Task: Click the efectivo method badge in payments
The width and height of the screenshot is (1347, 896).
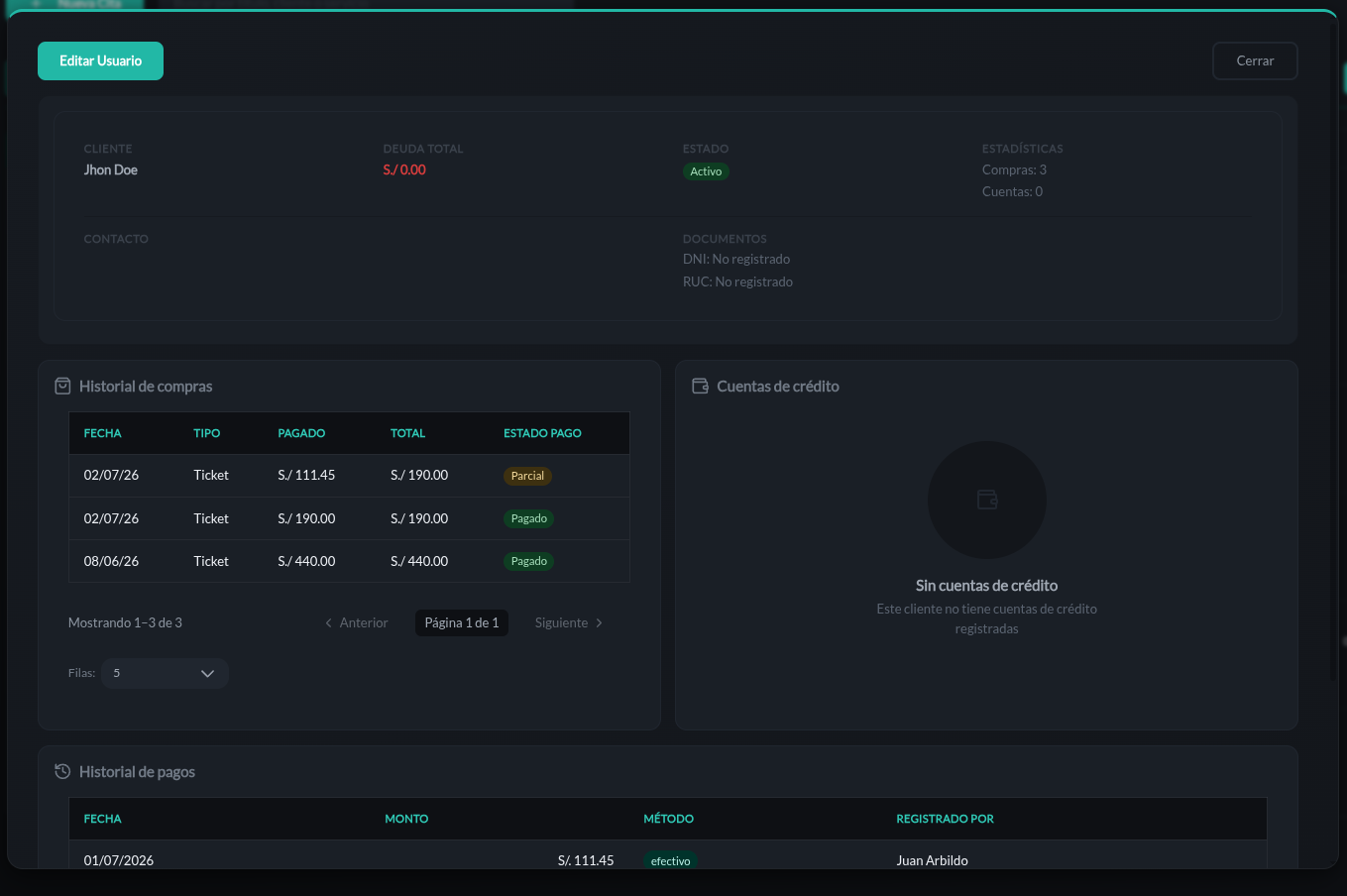Action: (670, 860)
